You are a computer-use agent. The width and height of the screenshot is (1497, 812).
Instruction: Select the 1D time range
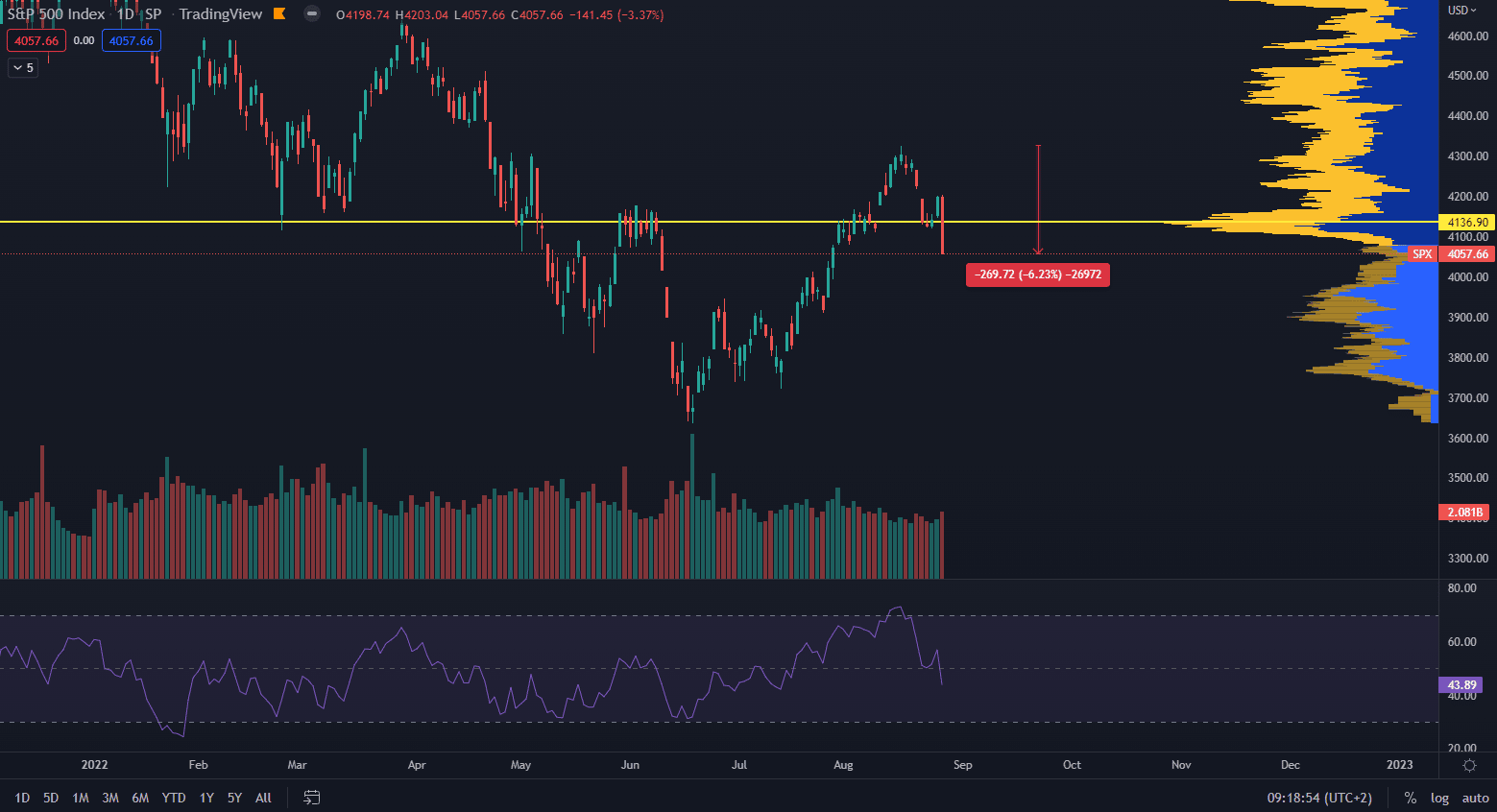click(x=22, y=798)
